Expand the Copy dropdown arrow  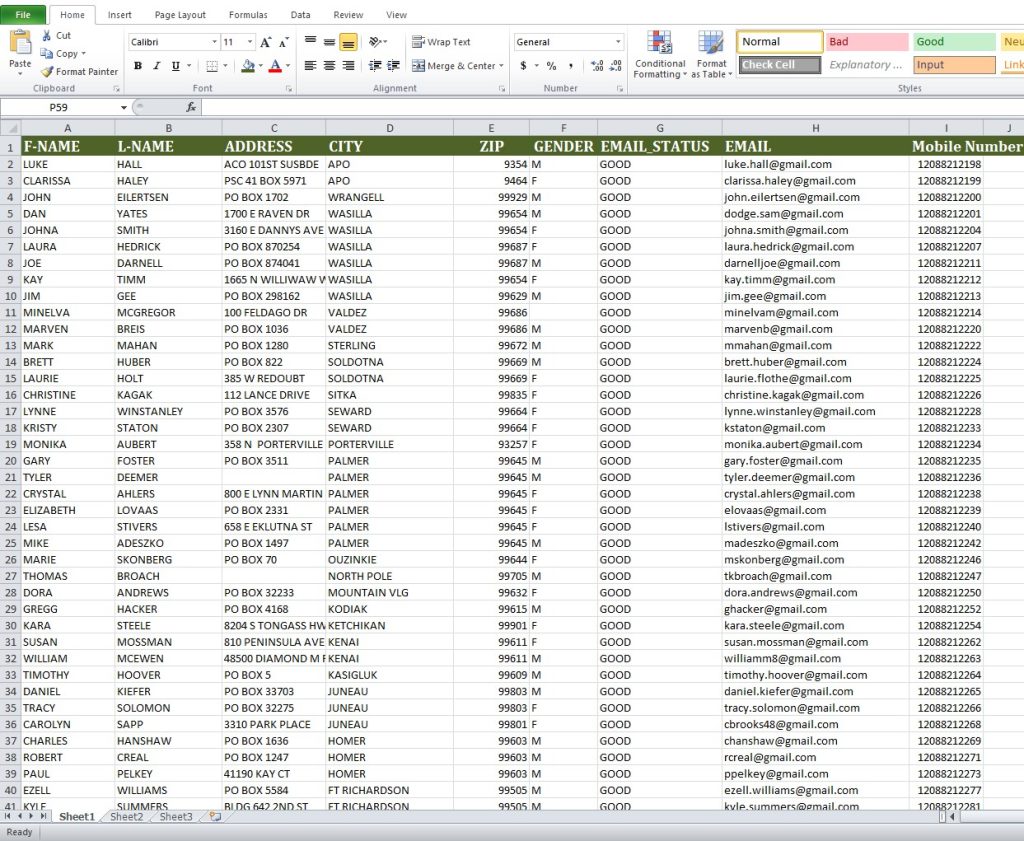[84, 54]
